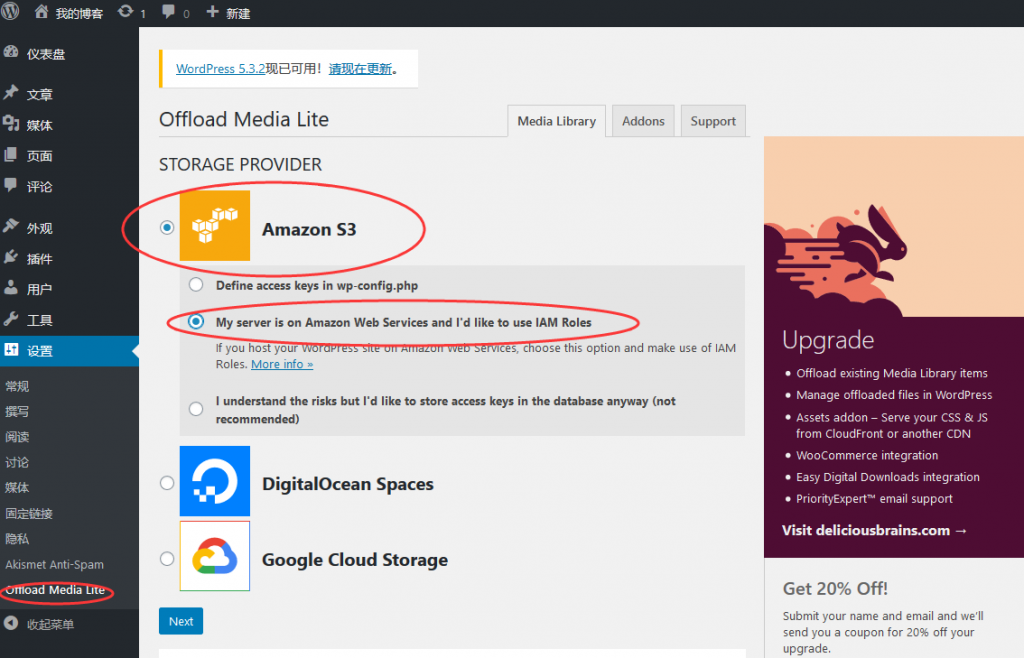Click the Next button
1024x658 pixels.
[181, 621]
